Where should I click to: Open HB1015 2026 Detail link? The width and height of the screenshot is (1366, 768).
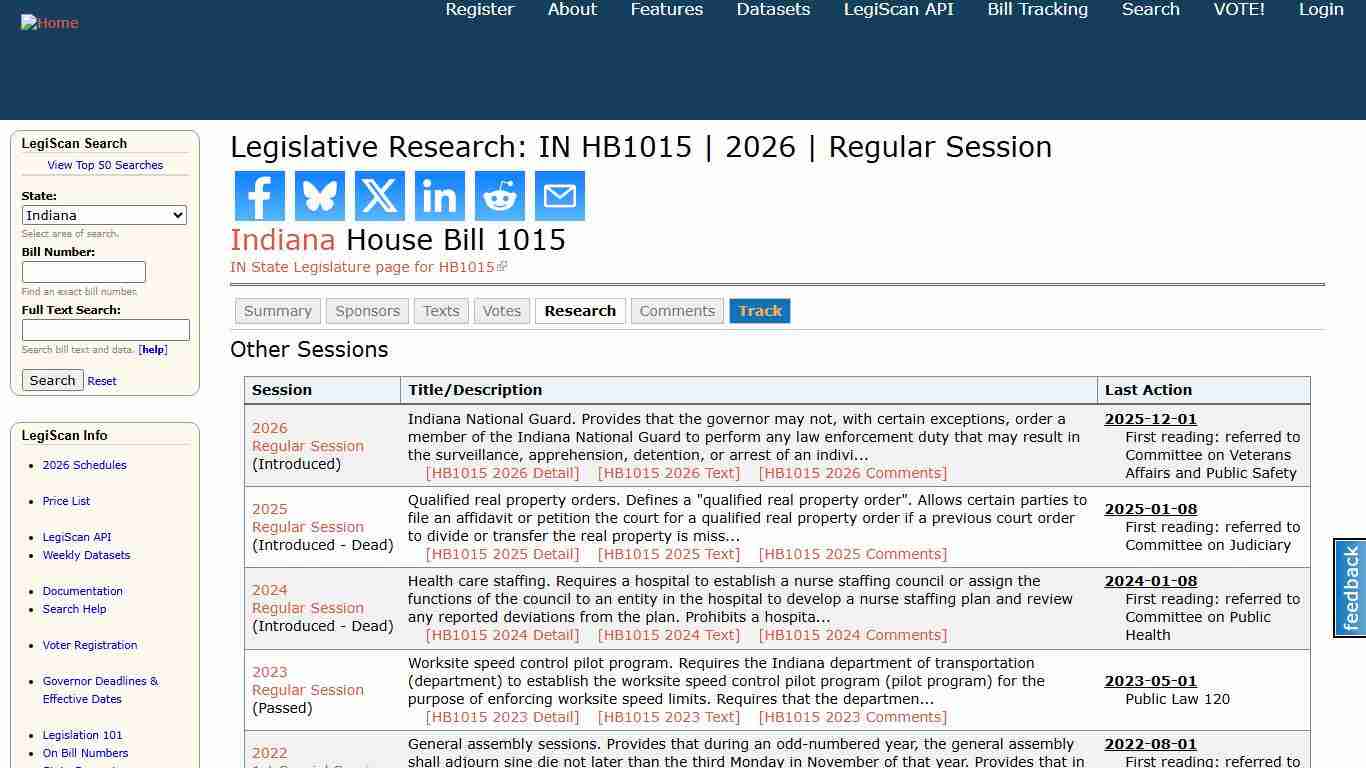point(503,472)
